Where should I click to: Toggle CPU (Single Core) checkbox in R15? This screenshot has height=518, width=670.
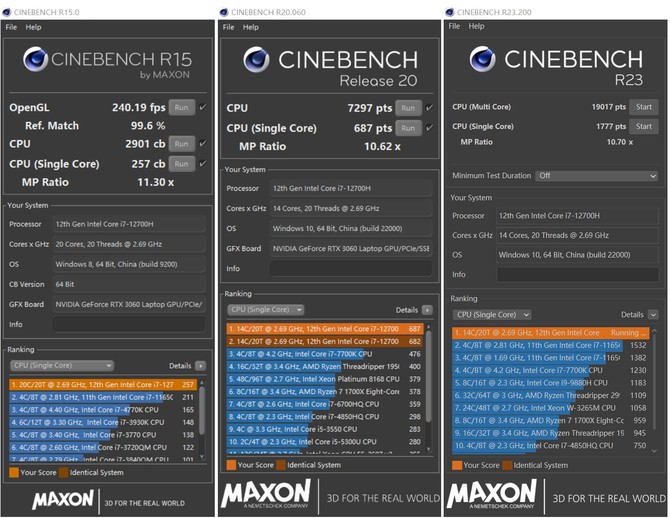click(x=203, y=163)
